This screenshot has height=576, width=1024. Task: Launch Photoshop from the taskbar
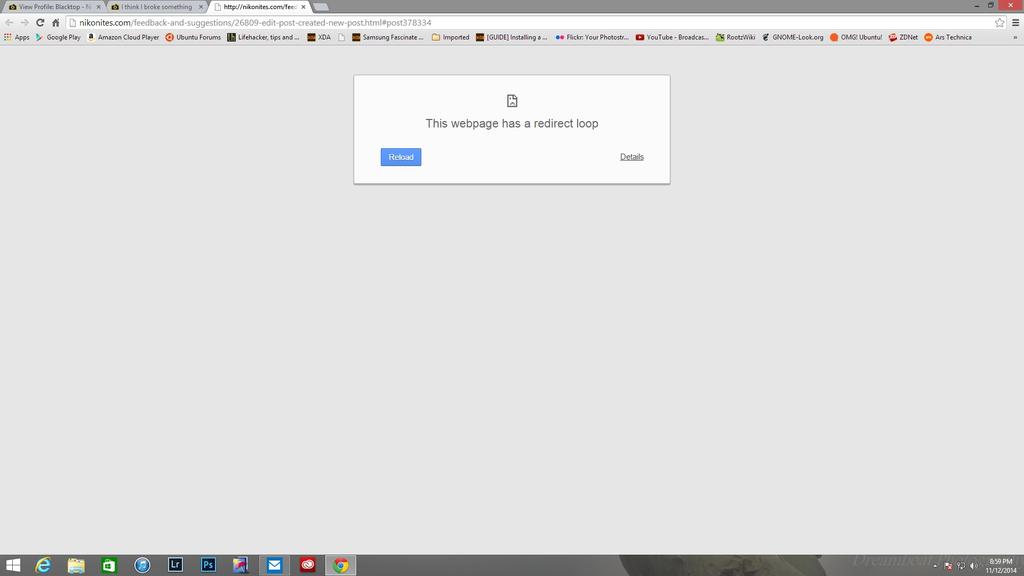(208, 565)
